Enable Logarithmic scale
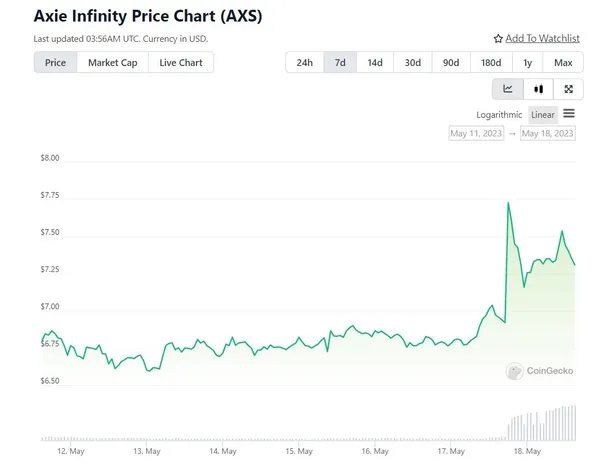This screenshot has height=472, width=600. point(499,115)
